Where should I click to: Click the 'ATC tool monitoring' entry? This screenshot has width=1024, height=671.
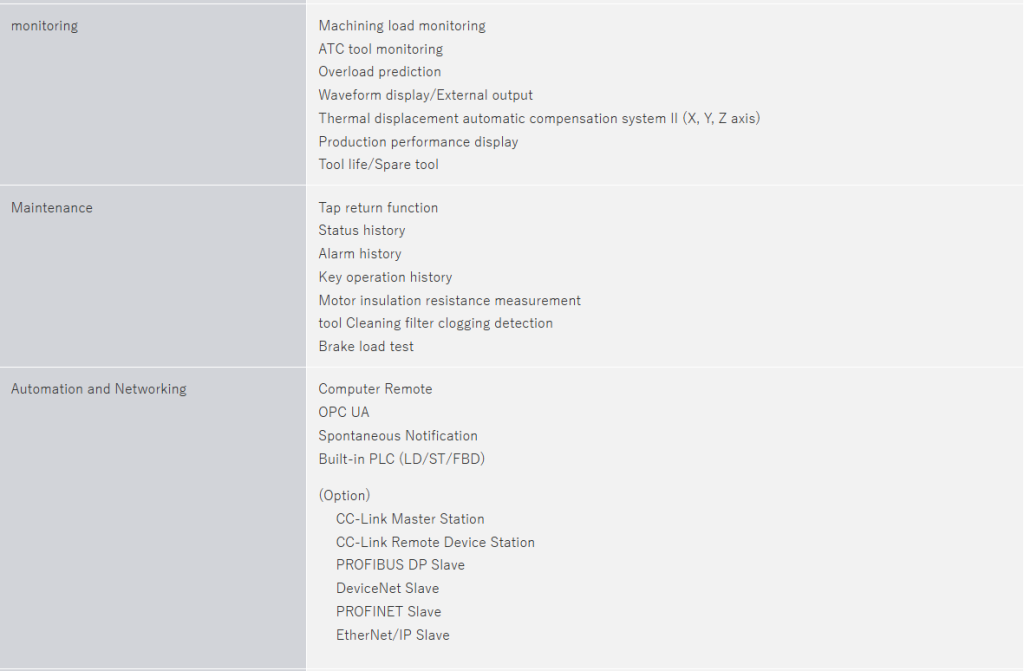coord(380,49)
